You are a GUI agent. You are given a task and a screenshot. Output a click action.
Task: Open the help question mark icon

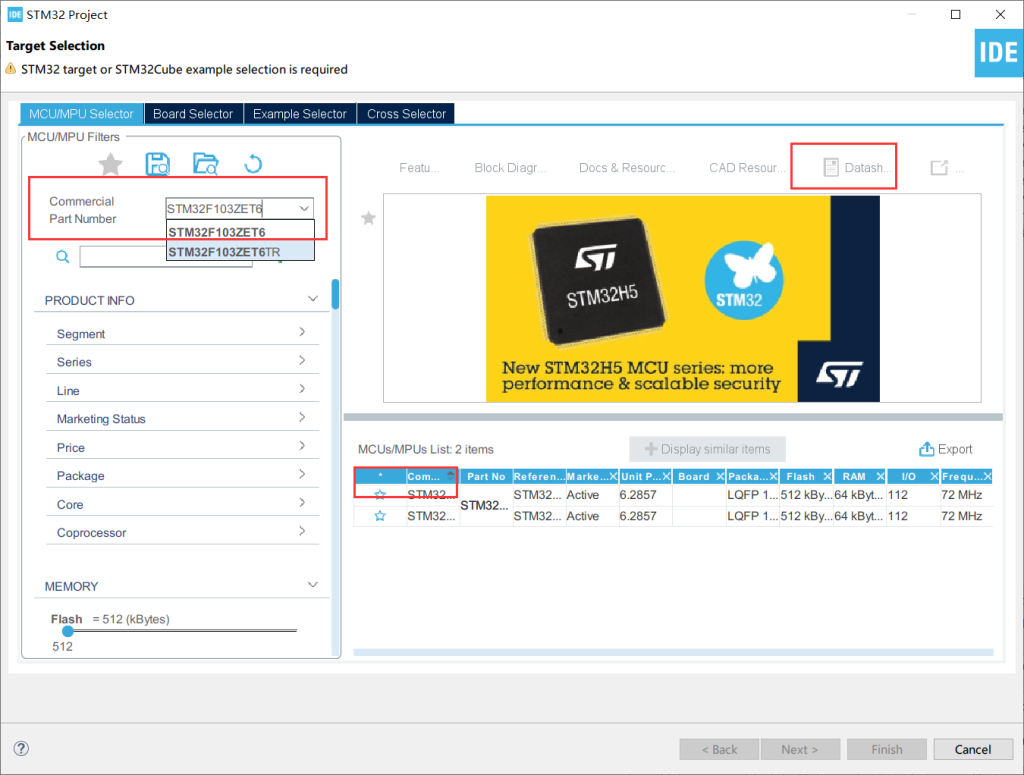coord(21,749)
